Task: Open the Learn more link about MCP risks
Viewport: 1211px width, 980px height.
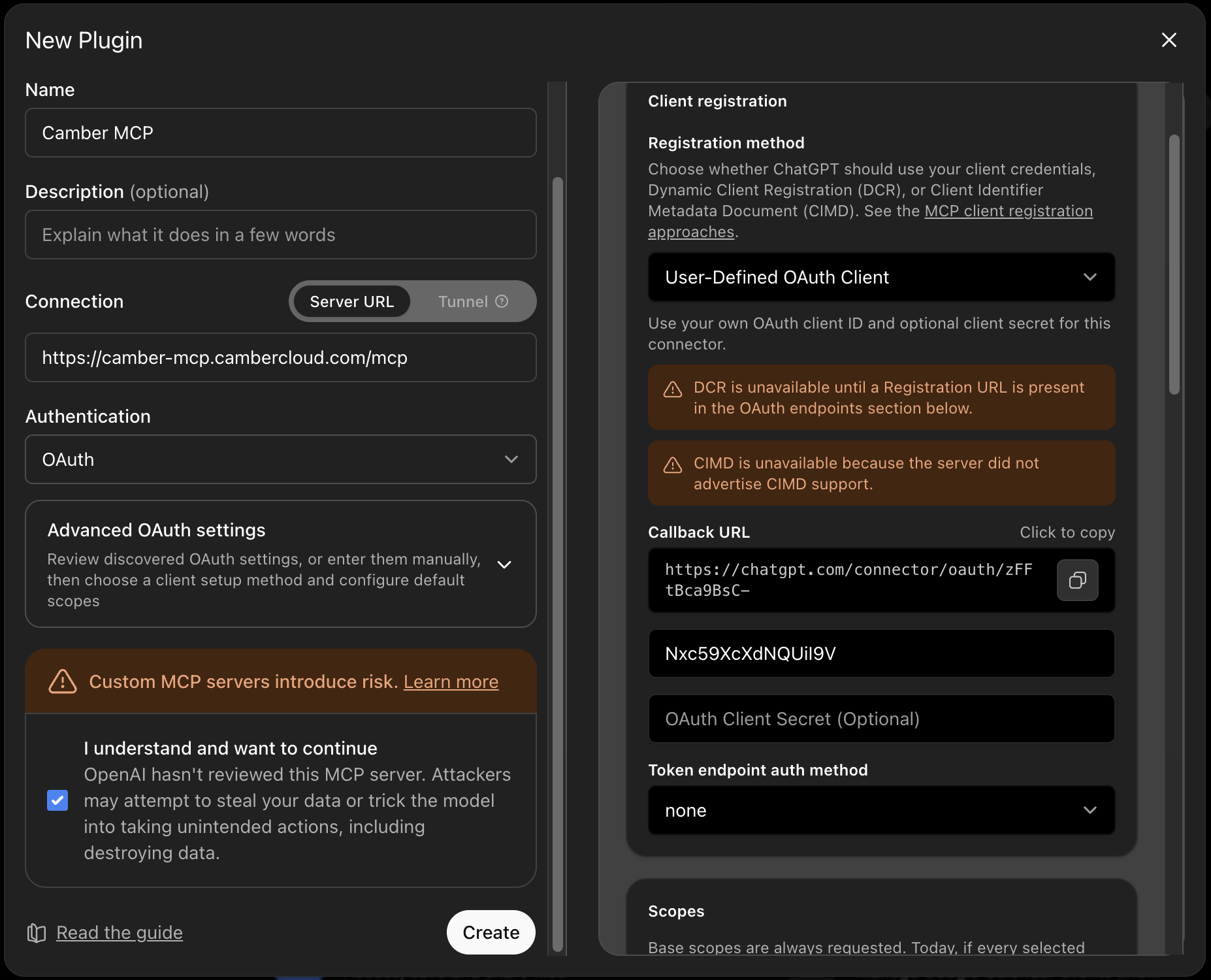Action: click(x=451, y=681)
